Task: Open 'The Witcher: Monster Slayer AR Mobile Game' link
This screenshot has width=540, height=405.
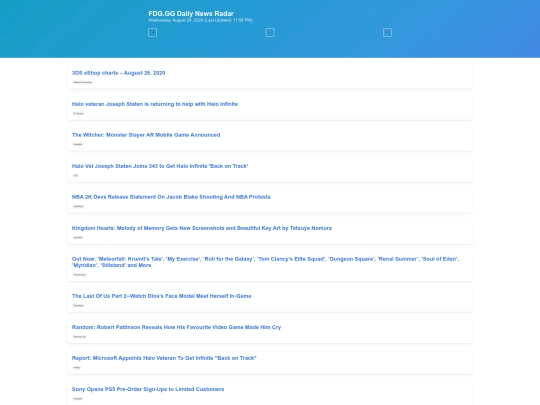Action: 146,135
